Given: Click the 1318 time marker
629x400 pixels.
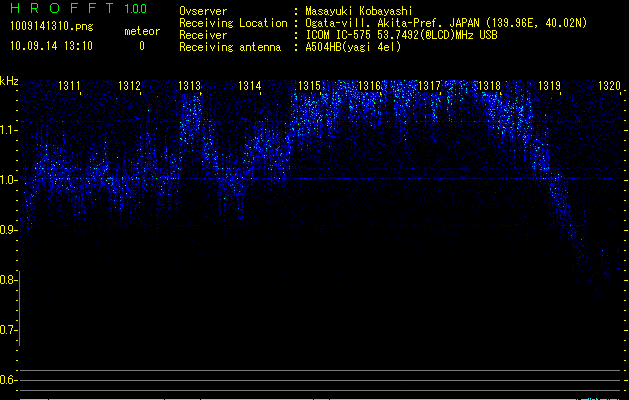Looking at the screenshot, I should click(x=489, y=86).
